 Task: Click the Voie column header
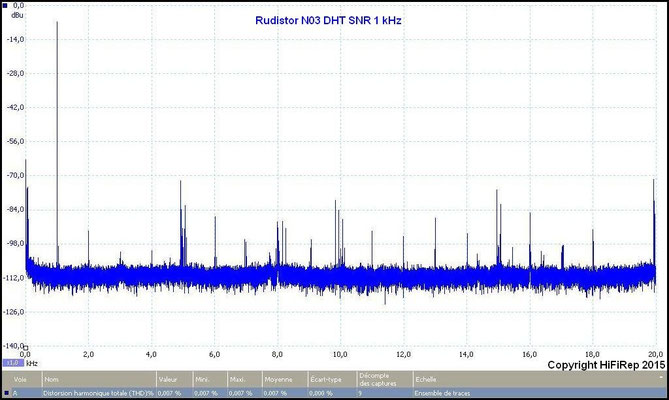click(19, 380)
